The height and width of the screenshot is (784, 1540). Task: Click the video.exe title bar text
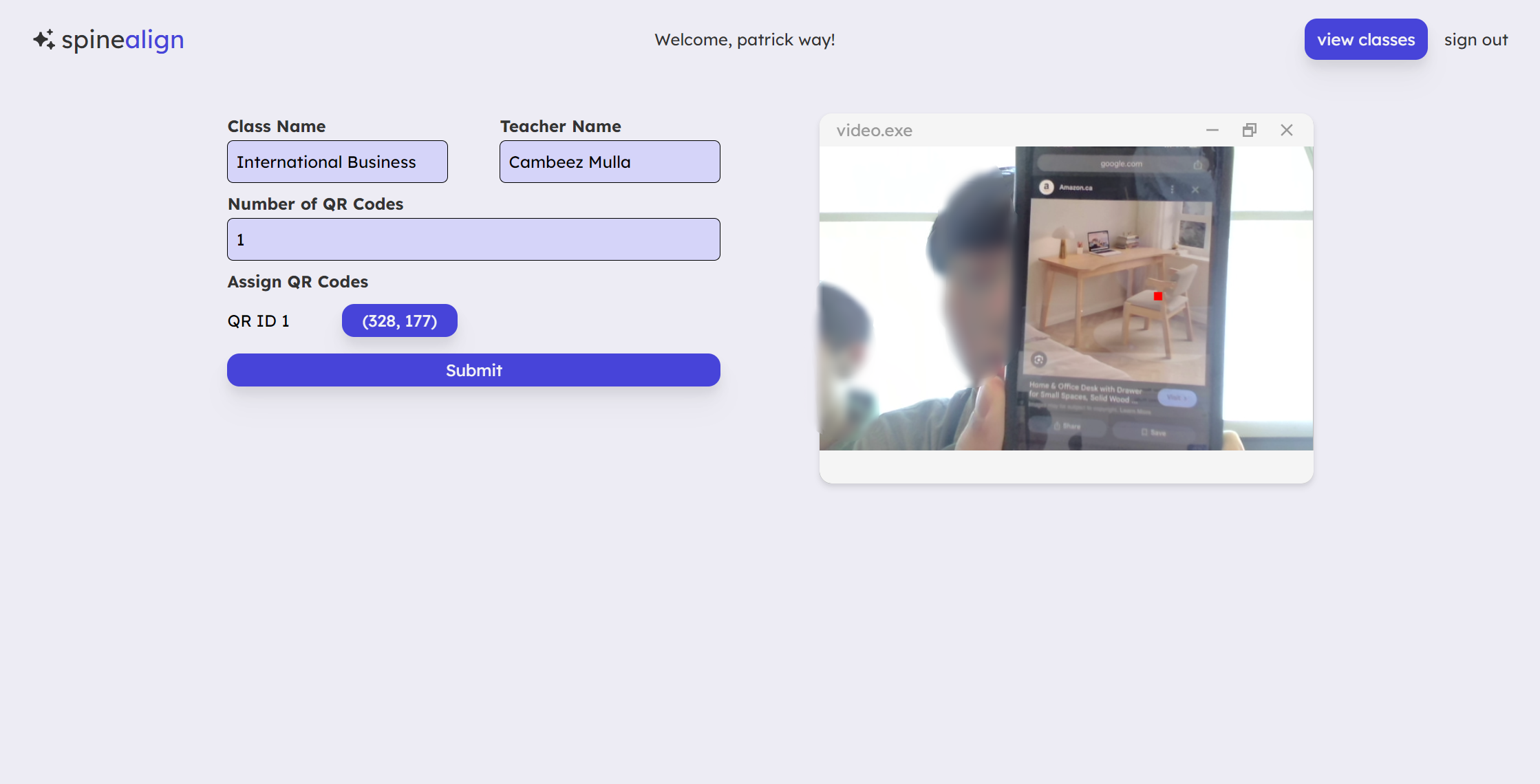874,131
